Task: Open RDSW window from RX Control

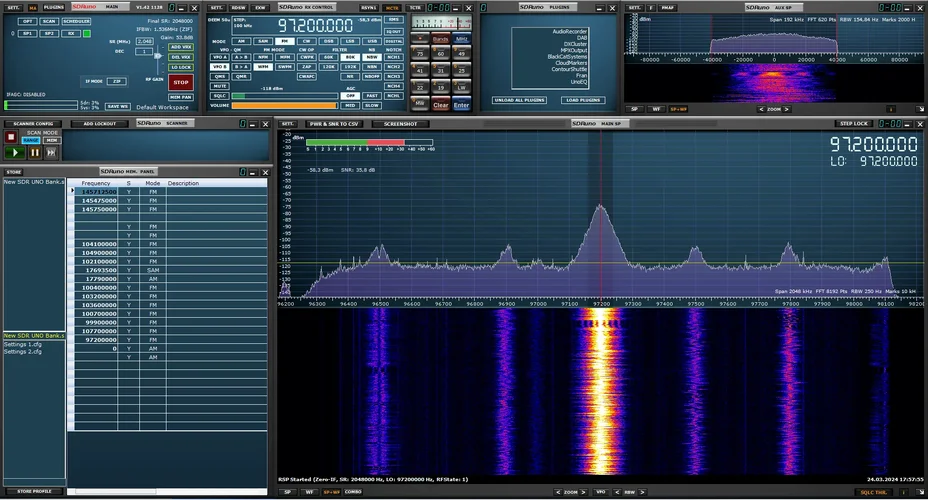Action: (x=239, y=8)
